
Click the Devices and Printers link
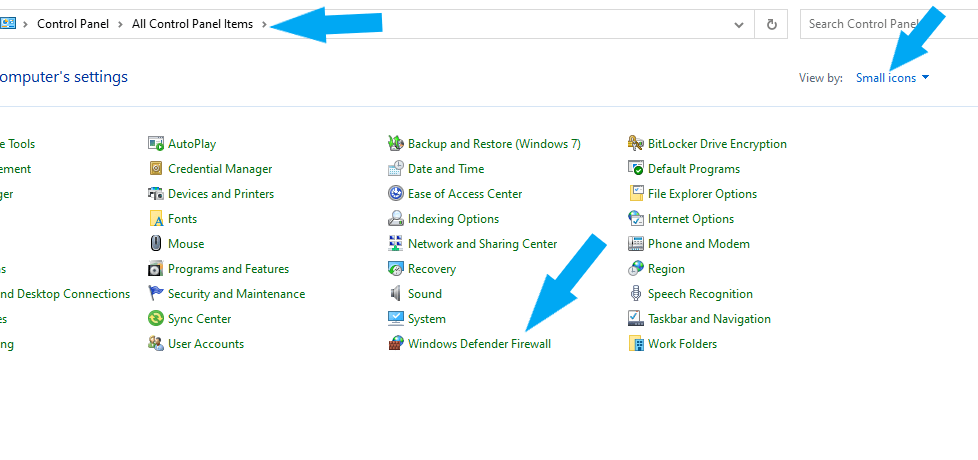coord(221,194)
